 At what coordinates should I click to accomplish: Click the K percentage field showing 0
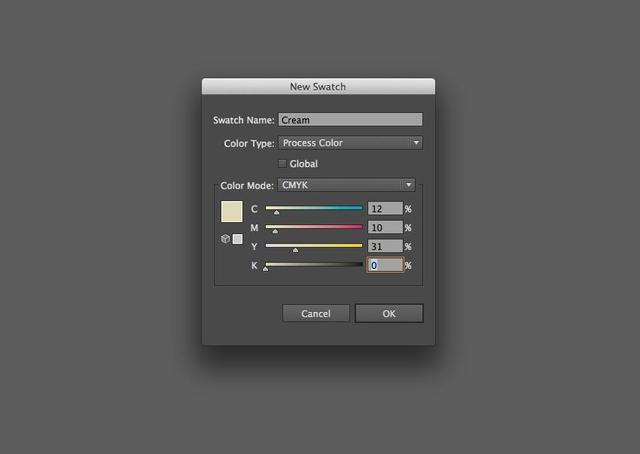pyautogui.click(x=385, y=265)
